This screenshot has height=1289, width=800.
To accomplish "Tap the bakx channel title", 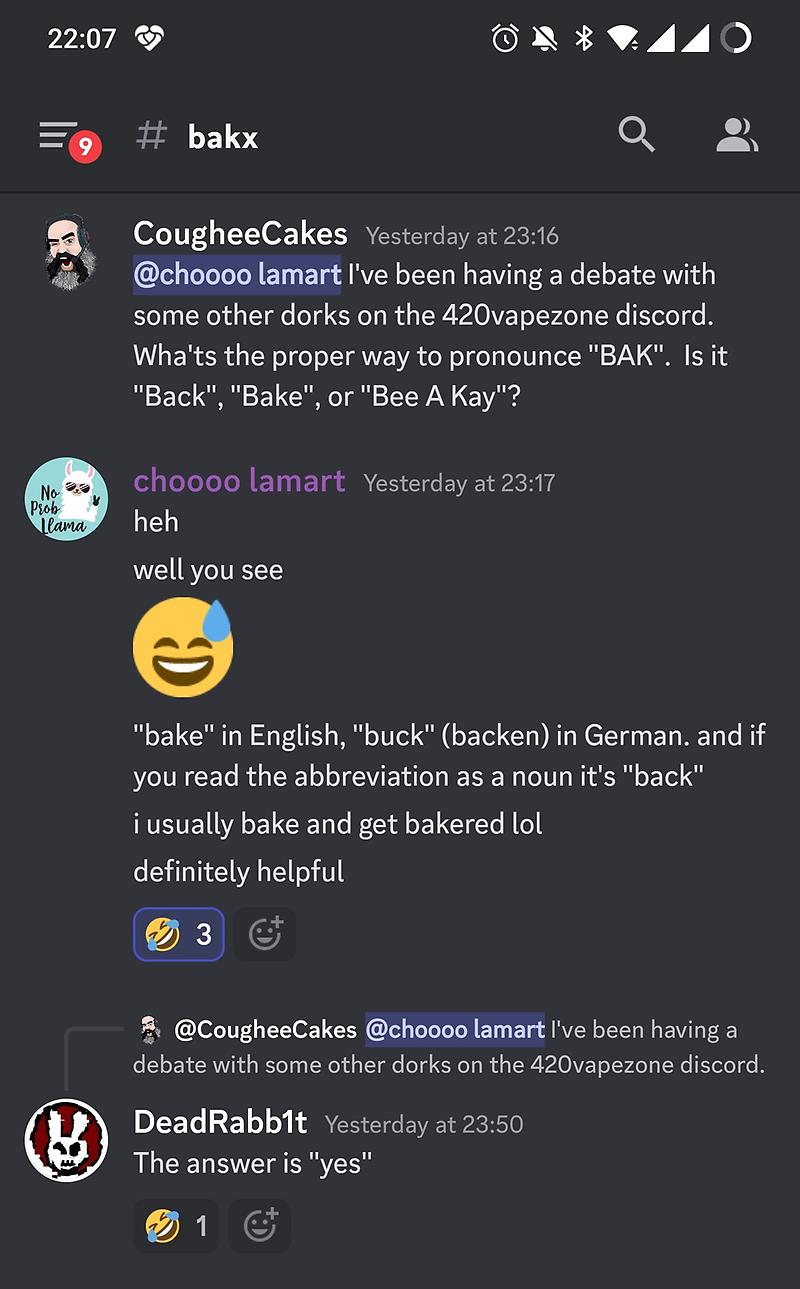I will pos(222,137).
